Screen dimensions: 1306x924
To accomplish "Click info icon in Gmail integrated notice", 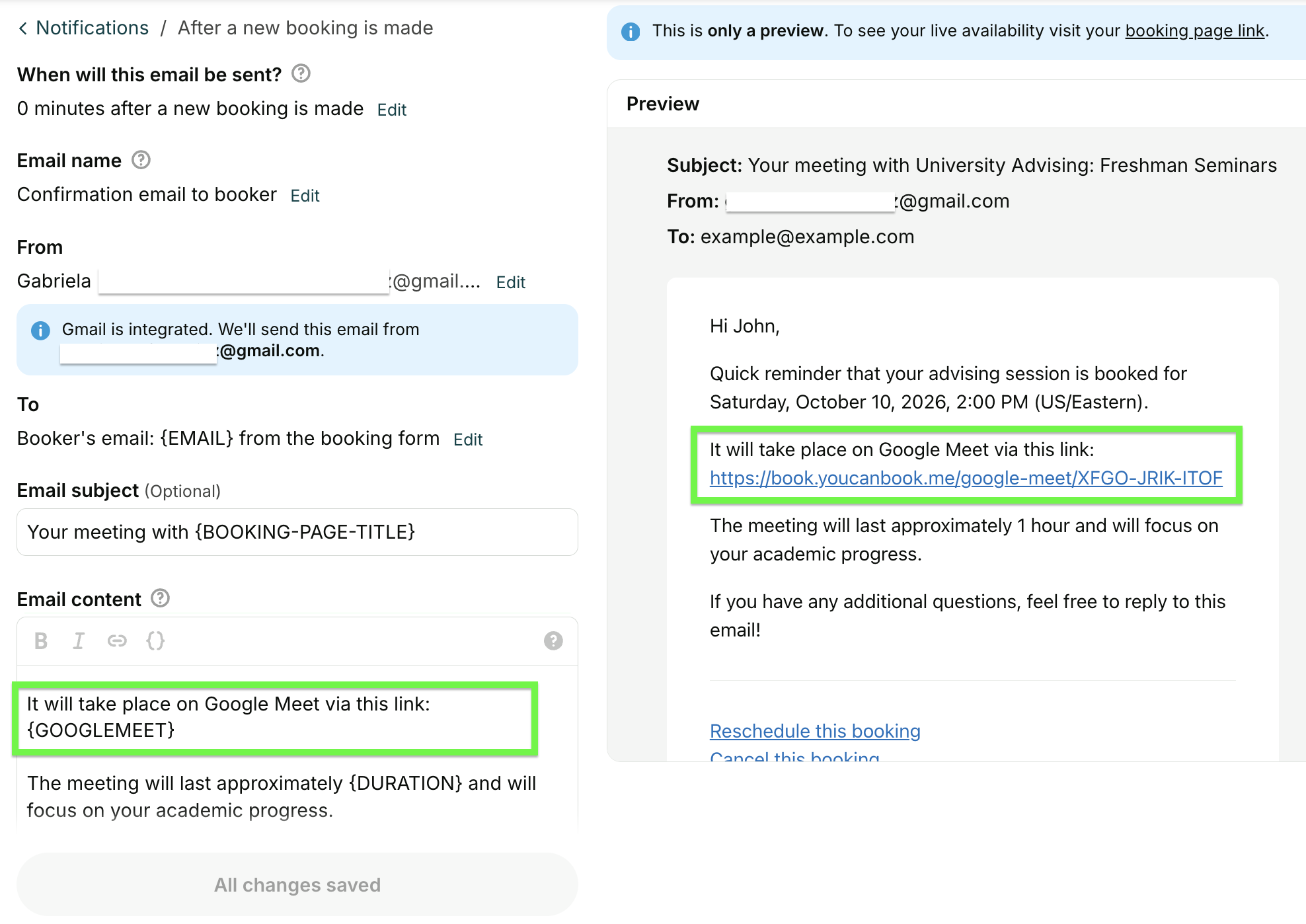I will [40, 330].
